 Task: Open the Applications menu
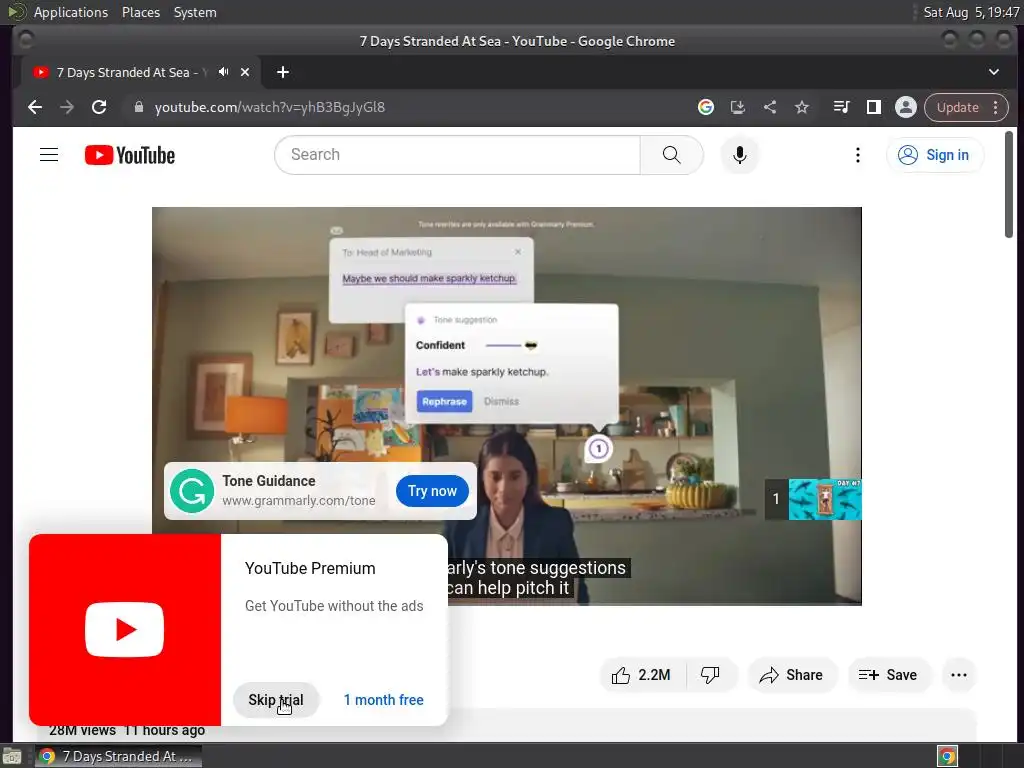[71, 12]
